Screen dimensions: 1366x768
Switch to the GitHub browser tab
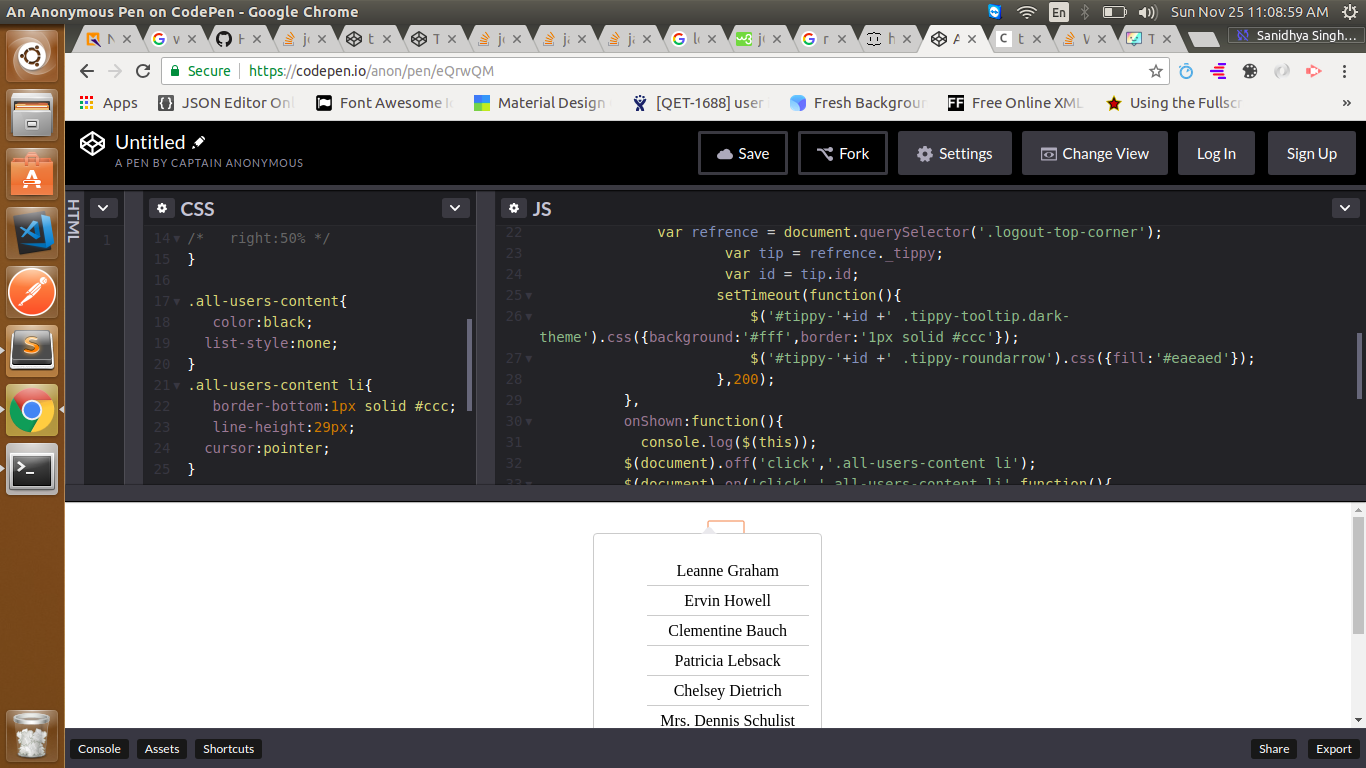[237, 39]
